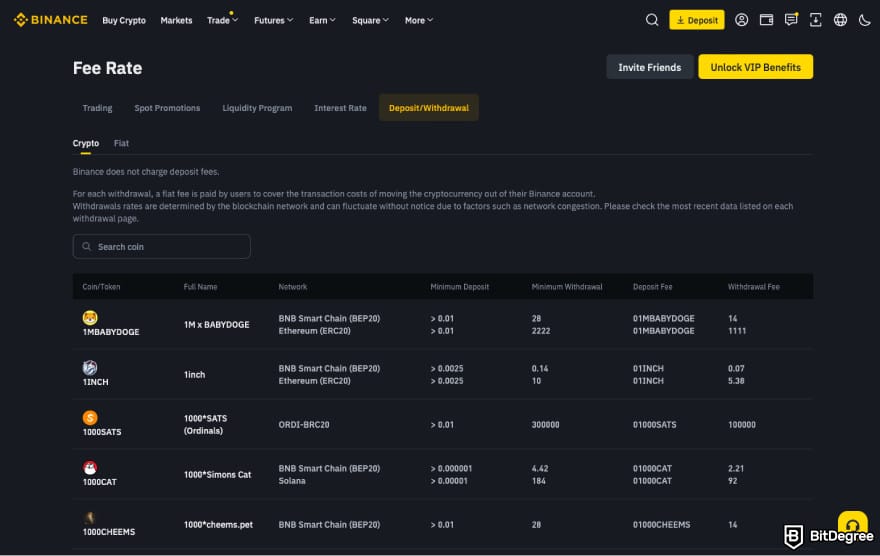Focus the Search coin input field
The height and width of the screenshot is (556, 880).
click(162, 246)
